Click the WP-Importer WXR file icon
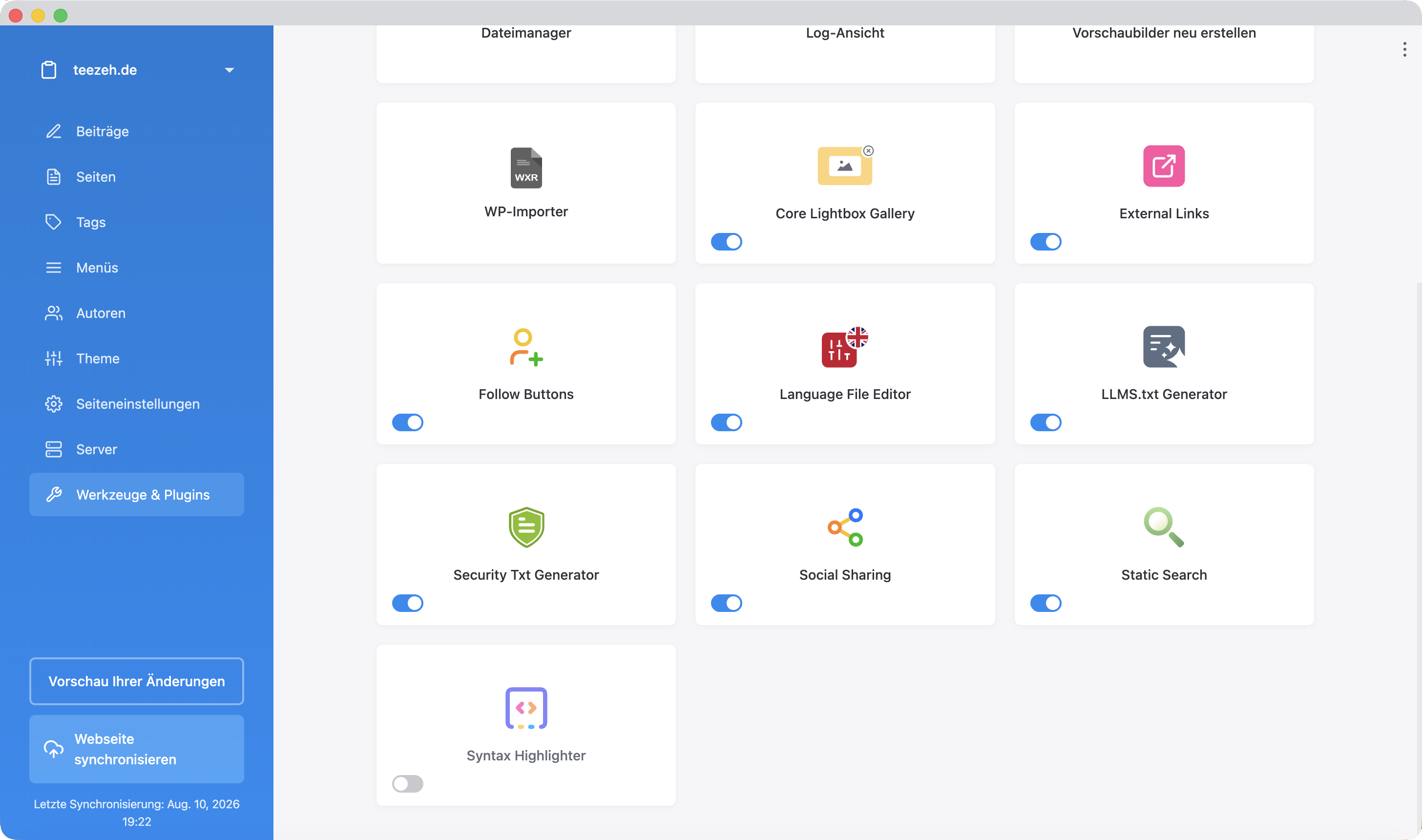Viewport: 1422px width, 840px height. 526,168
